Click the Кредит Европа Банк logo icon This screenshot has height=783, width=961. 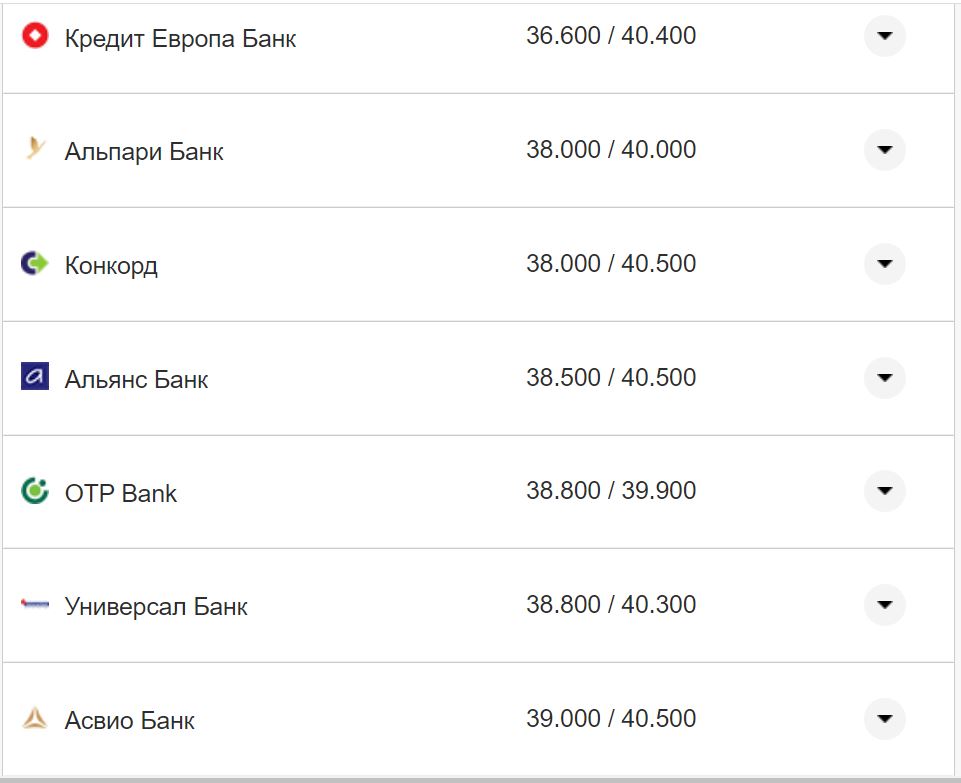[35, 37]
